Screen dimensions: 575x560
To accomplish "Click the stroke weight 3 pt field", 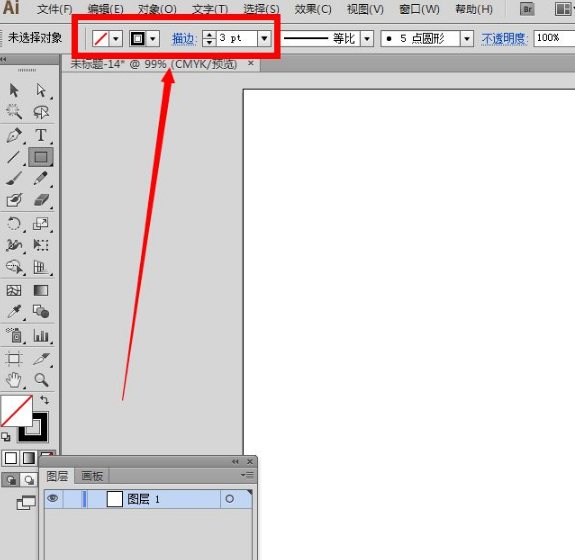I will 237,39.
